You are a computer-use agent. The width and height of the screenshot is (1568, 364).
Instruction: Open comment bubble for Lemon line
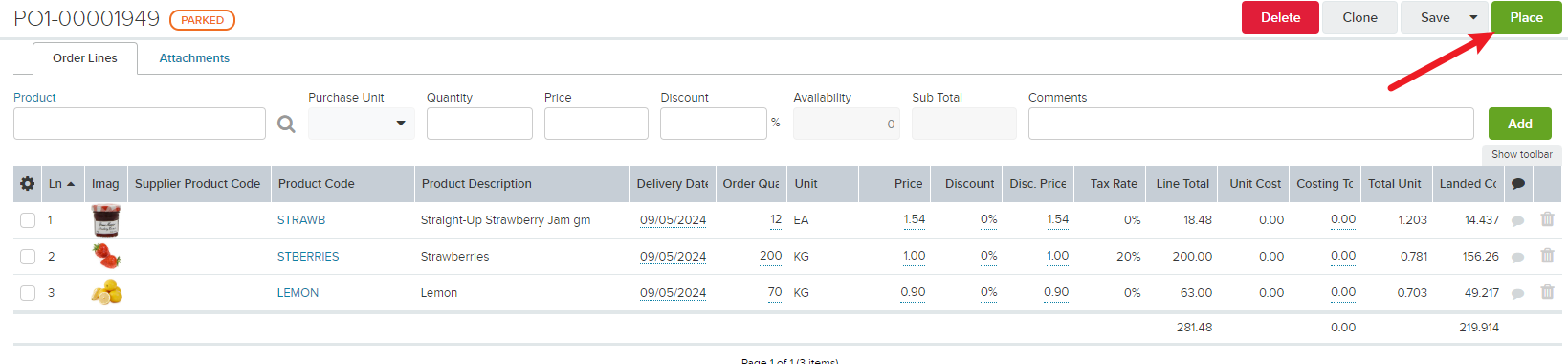(x=1517, y=294)
